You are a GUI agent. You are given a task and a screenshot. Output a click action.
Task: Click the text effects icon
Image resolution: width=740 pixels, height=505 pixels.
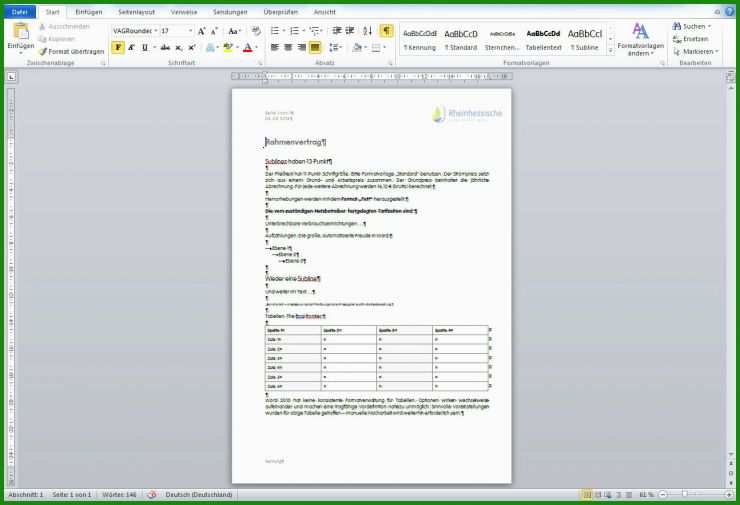(210, 48)
